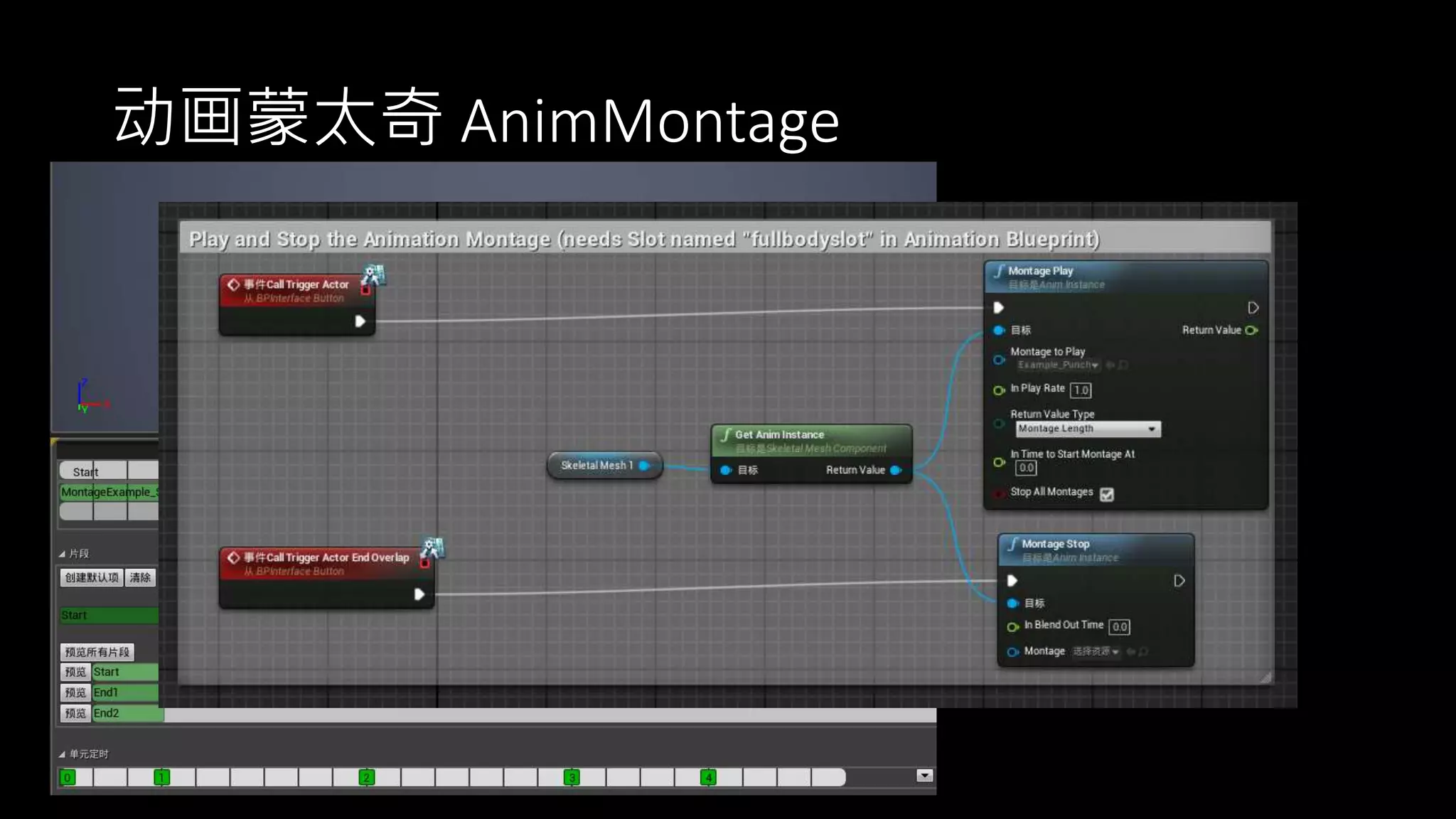The width and height of the screenshot is (1456, 819).
Task: Click interface icon above End Overlap event node
Action: [x=432, y=548]
